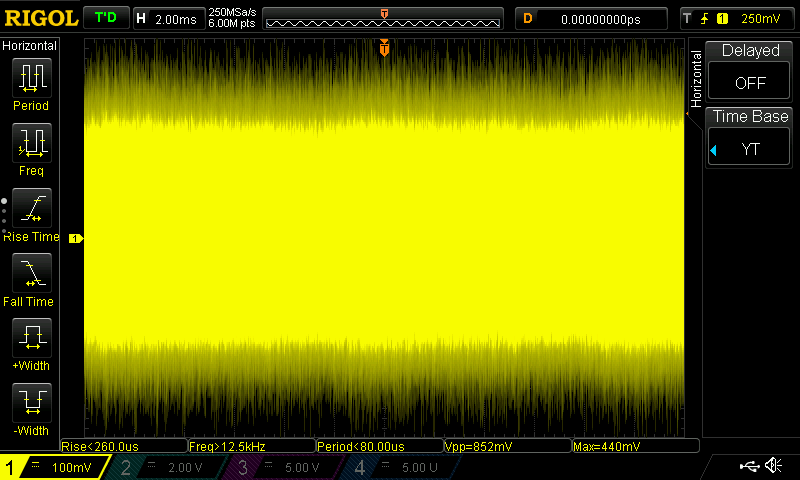800x480 pixels.
Task: Click the orange D delay indicator letter
Action: pyautogui.click(x=528, y=19)
